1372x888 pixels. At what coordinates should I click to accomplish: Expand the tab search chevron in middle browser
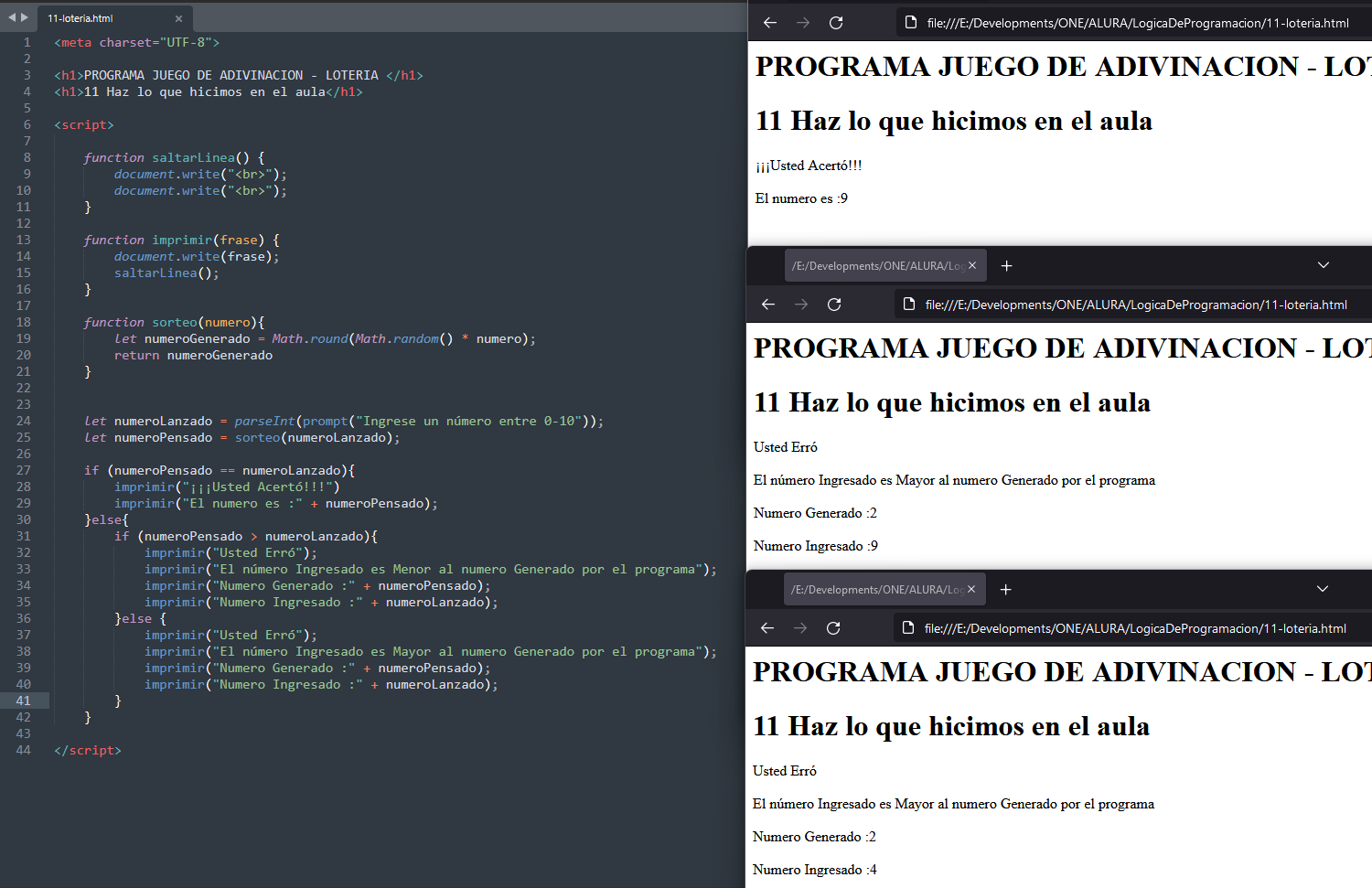[1324, 265]
